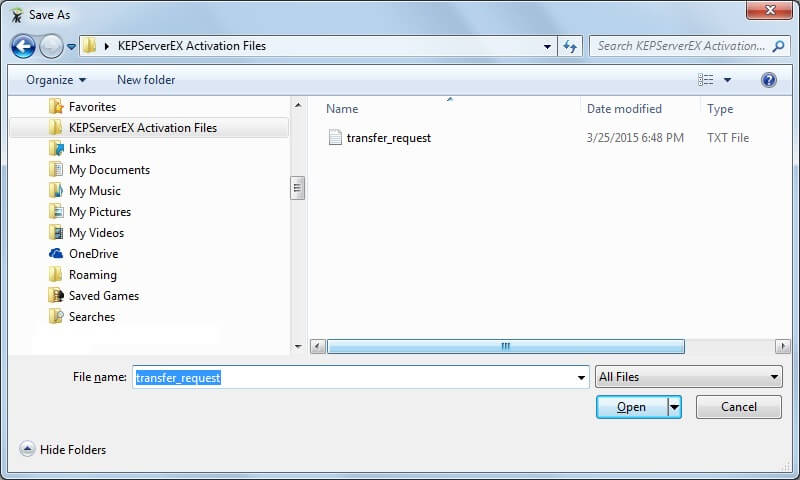Expand the All Files type dropdown
The height and width of the screenshot is (480, 800).
pyautogui.click(x=687, y=377)
